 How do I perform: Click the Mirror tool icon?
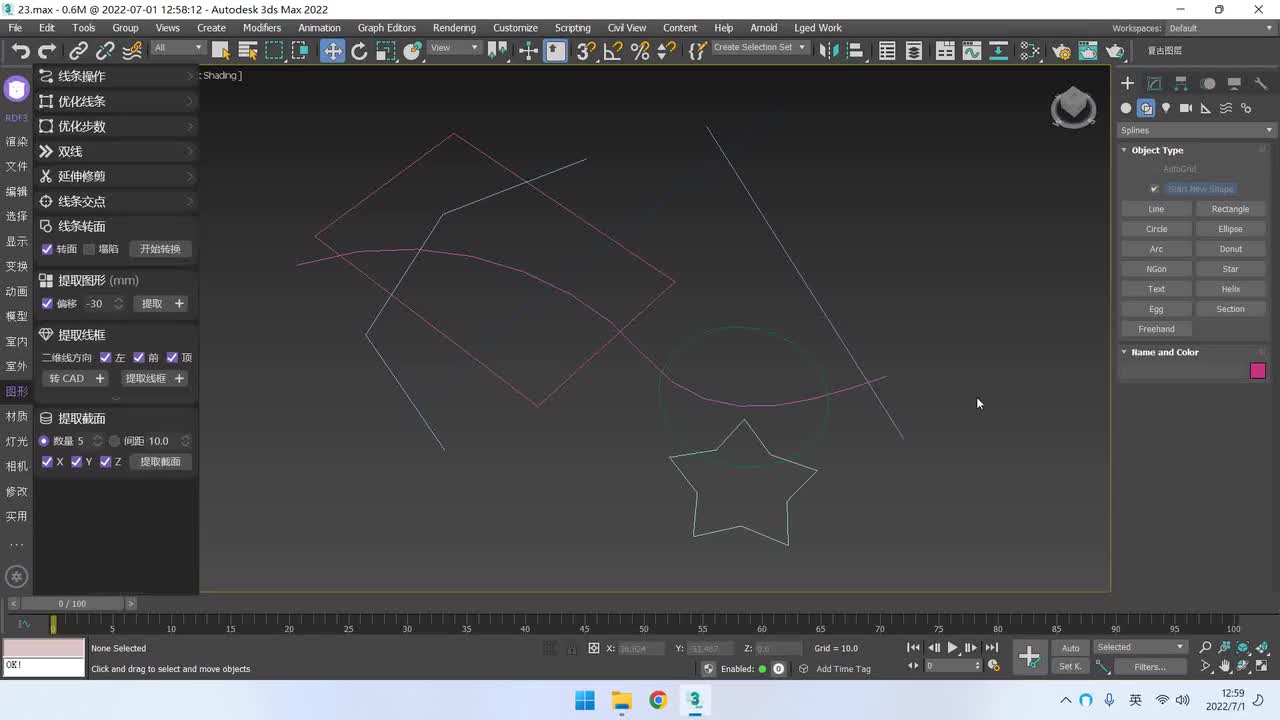pos(828,51)
